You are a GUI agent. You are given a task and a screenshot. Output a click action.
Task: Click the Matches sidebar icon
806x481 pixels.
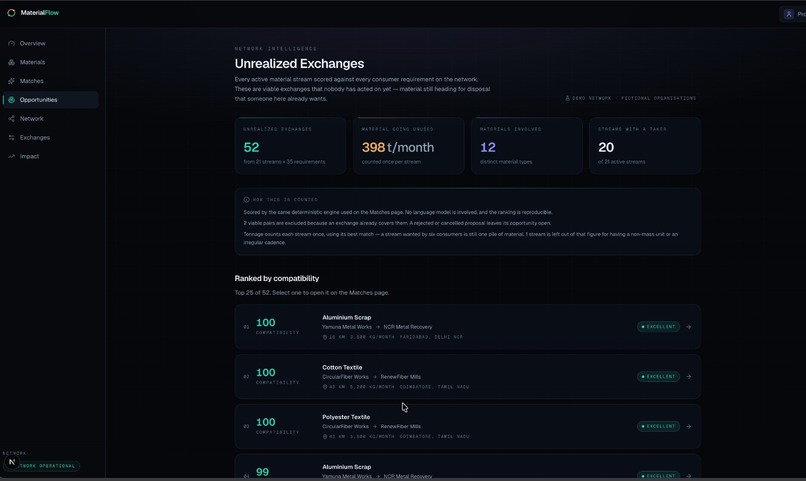(x=11, y=81)
